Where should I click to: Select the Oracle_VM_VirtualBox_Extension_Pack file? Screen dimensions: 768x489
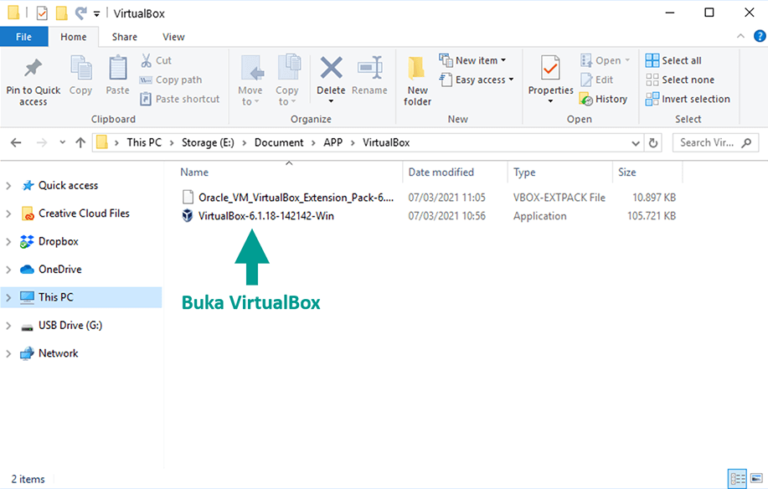[295, 197]
